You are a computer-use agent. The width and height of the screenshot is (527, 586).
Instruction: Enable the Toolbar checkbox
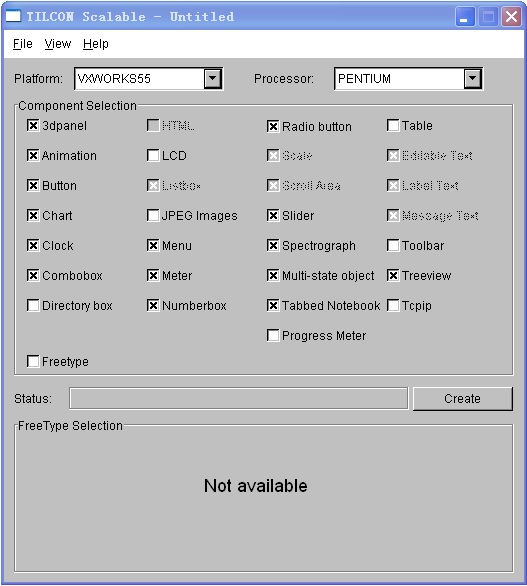pos(393,246)
